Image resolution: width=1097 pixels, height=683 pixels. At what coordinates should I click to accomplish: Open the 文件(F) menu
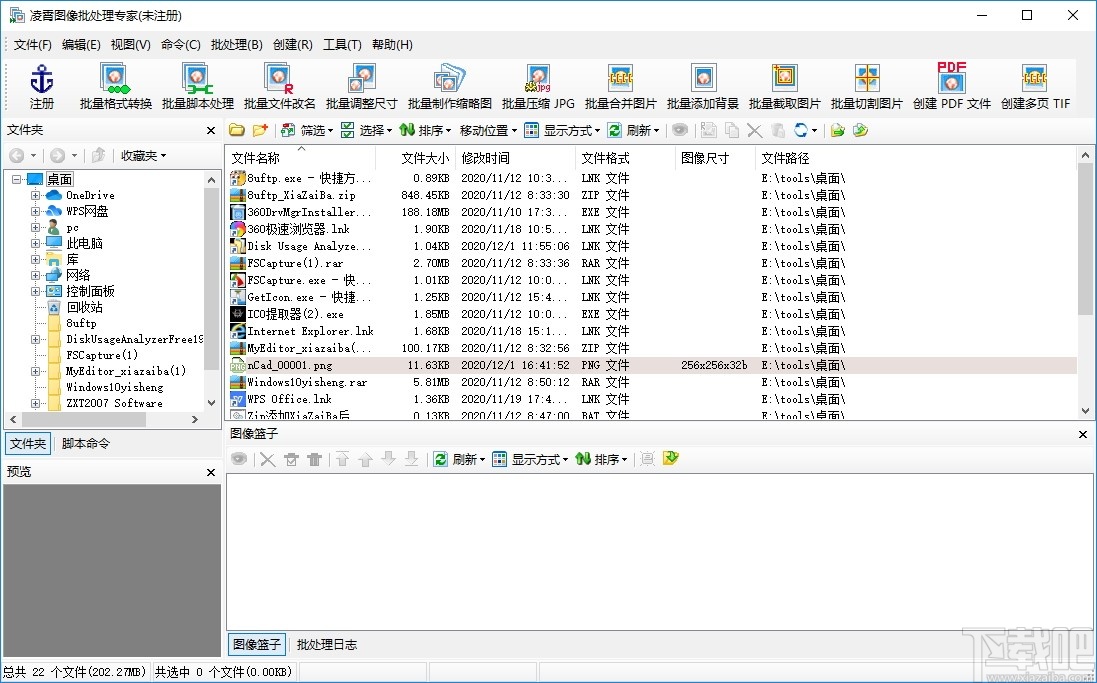(x=33, y=45)
